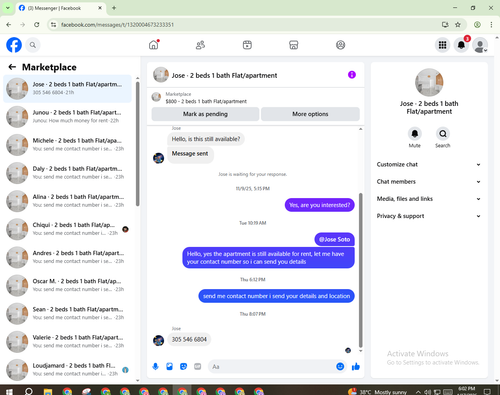
Task: Open the Video (Reels) nav icon
Action: point(247,45)
